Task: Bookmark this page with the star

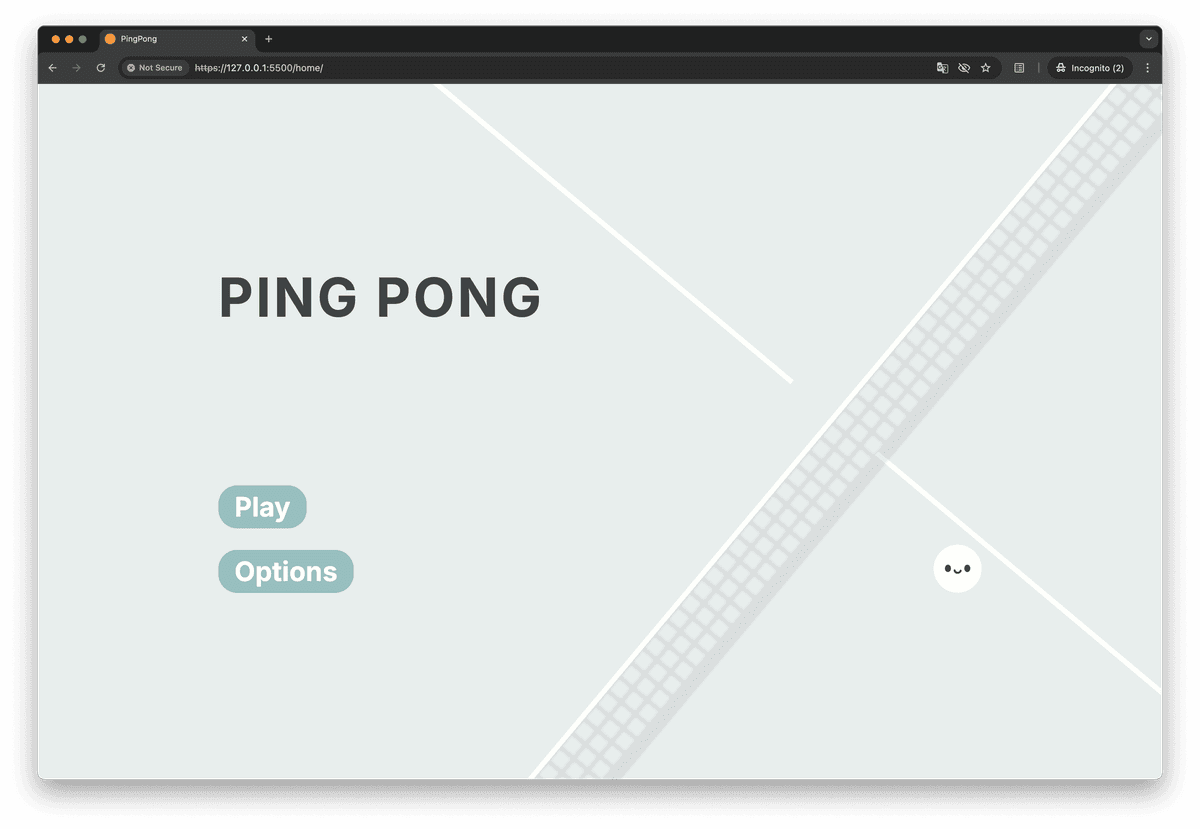Action: (985, 68)
